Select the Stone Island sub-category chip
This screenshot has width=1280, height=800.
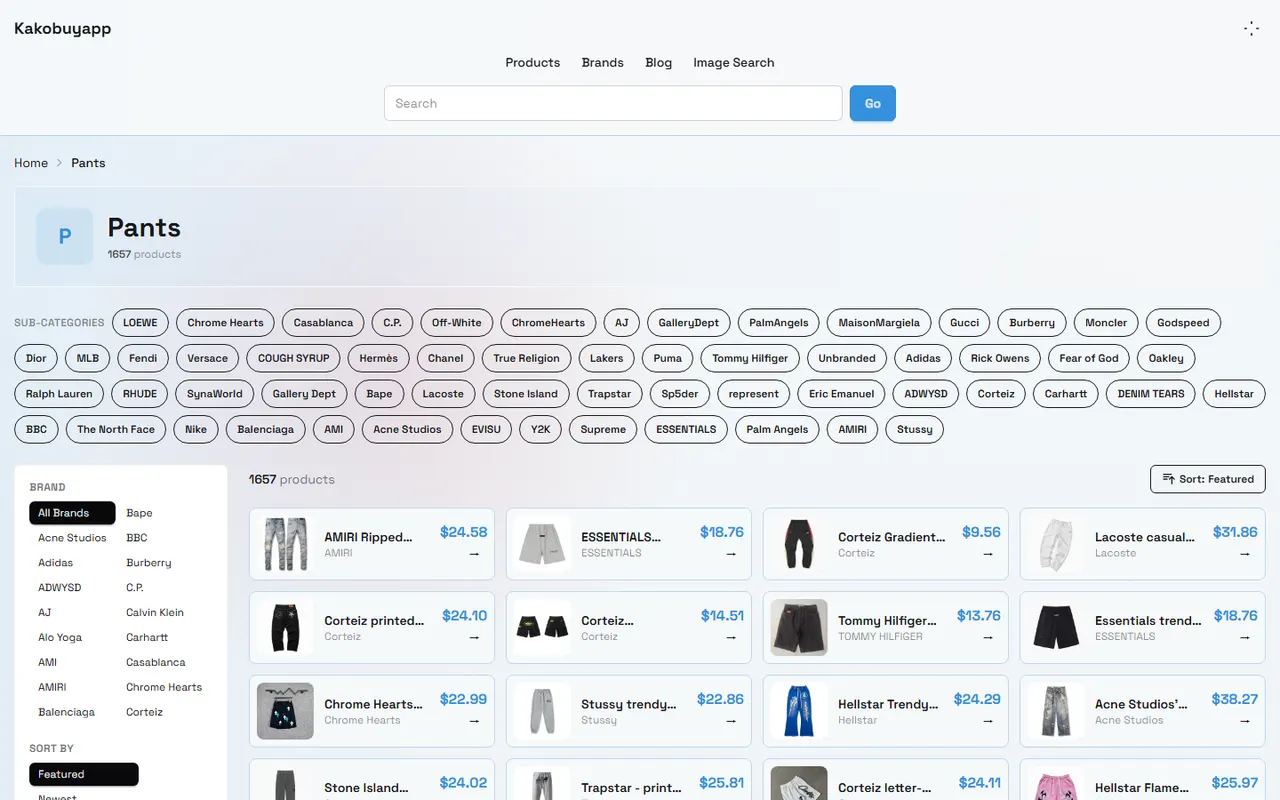point(526,394)
